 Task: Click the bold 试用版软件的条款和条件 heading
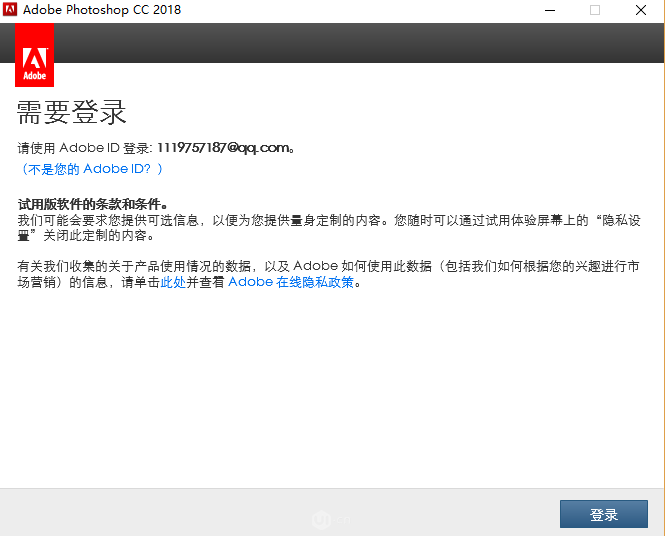89,204
